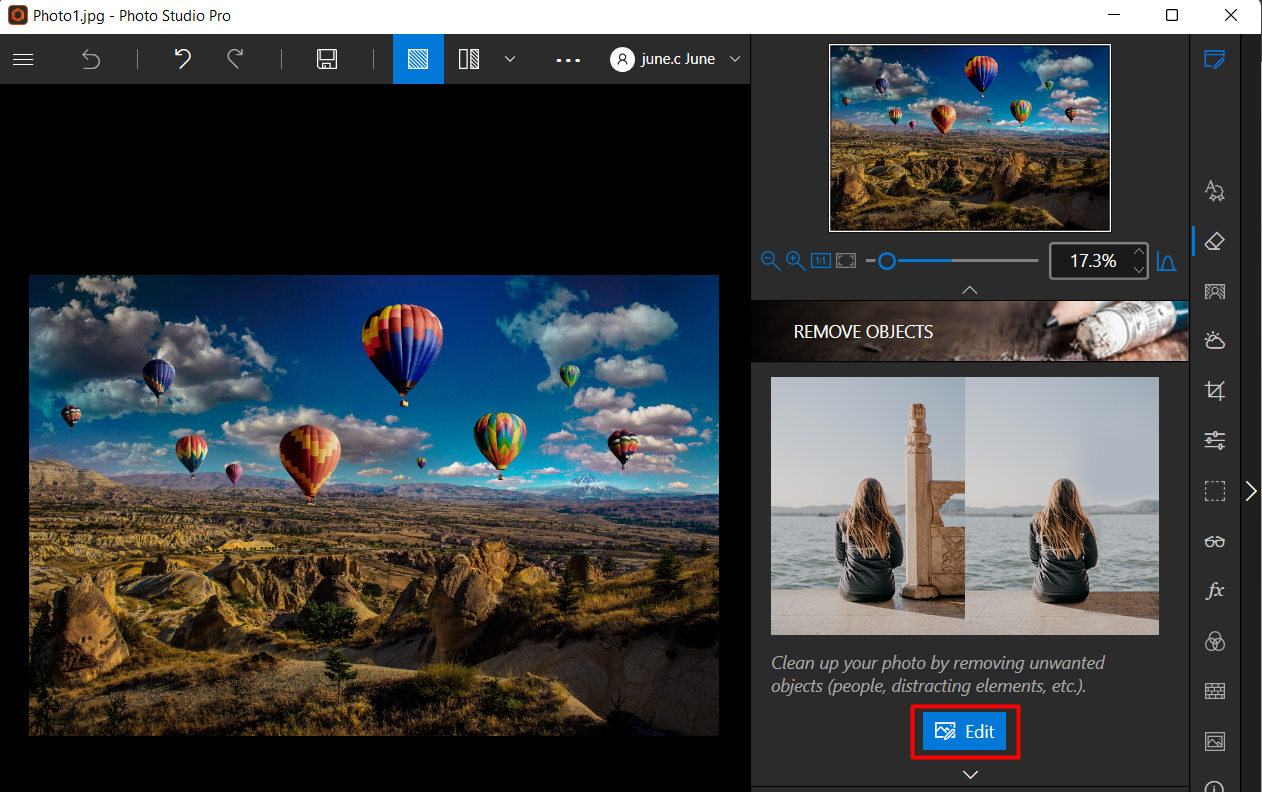1262x792 pixels.
Task: Show the histogram curve icon
Action: coord(1166,262)
